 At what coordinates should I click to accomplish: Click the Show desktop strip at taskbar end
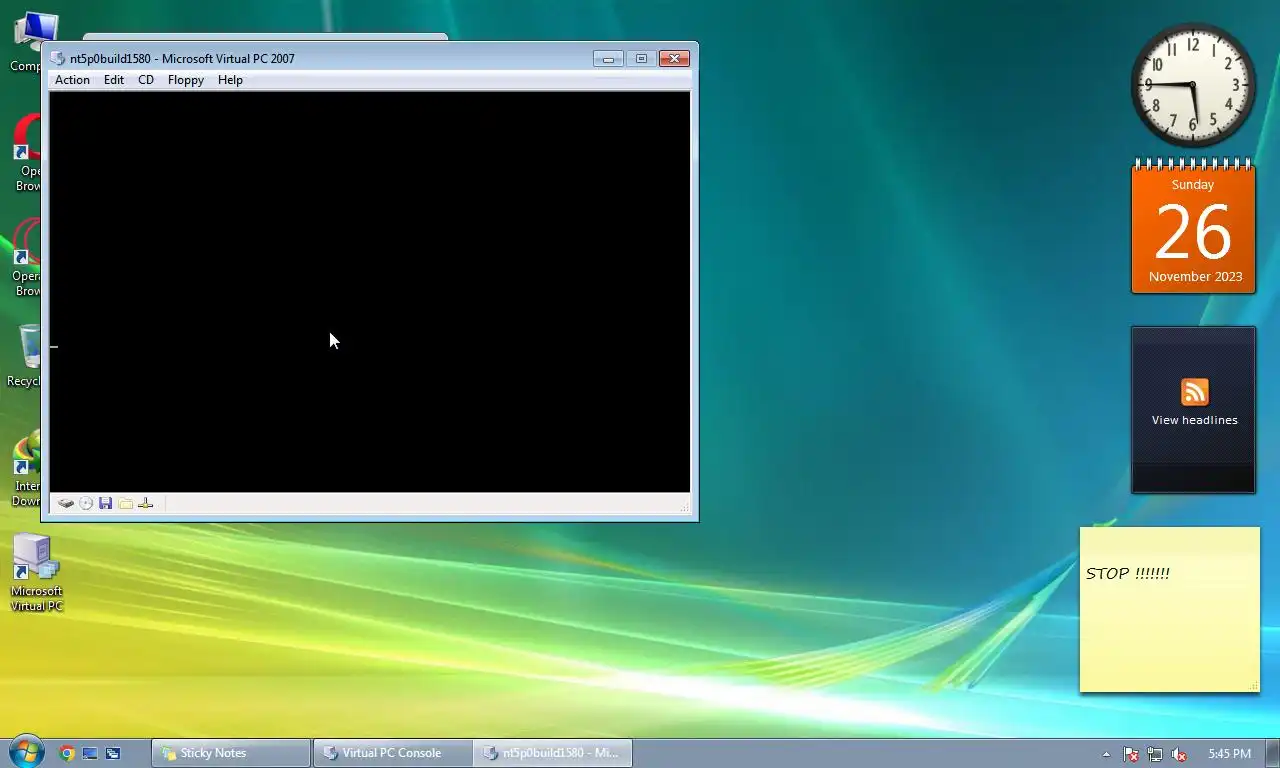[1272, 753]
